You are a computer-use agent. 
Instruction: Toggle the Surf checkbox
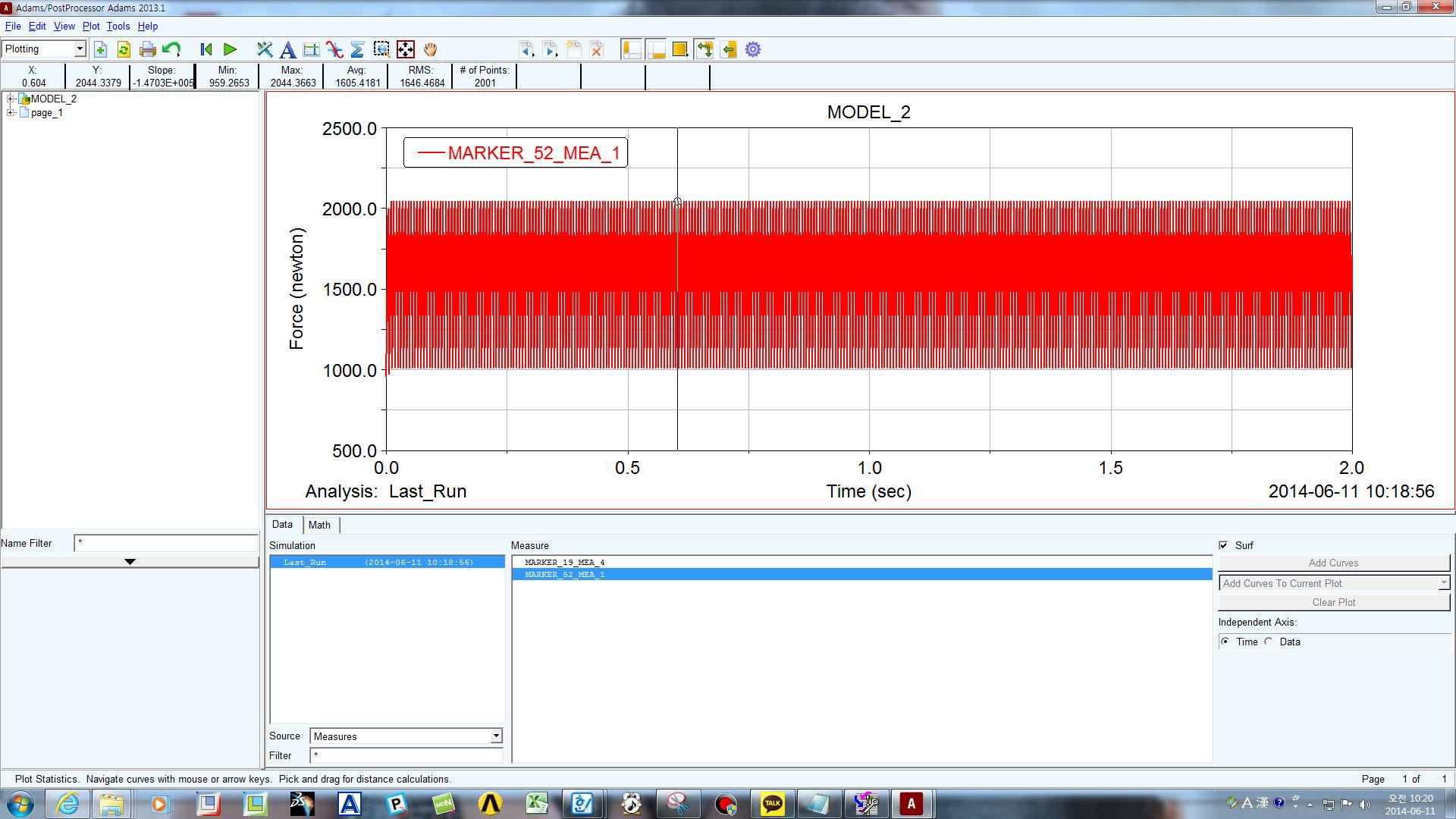[1223, 545]
